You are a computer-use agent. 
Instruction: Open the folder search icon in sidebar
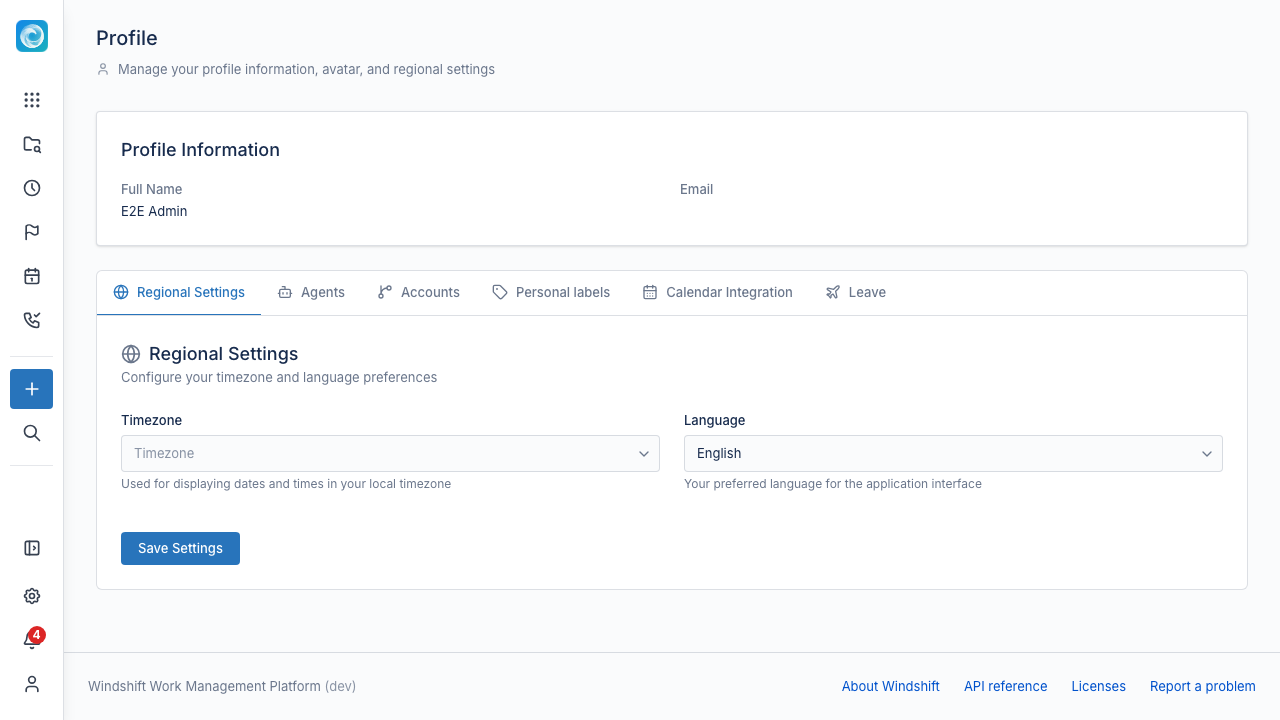tap(32, 144)
